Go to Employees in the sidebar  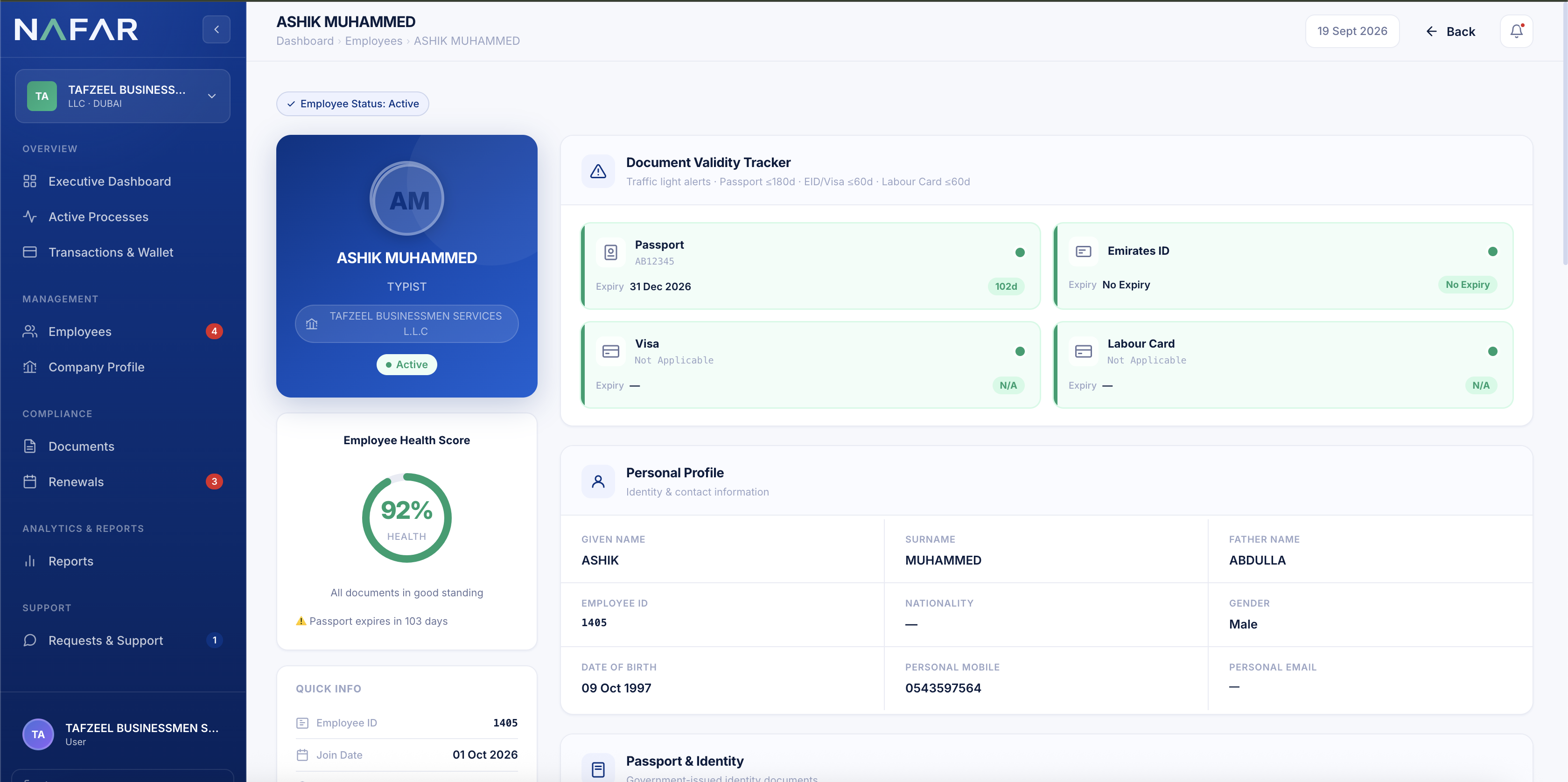(122, 331)
